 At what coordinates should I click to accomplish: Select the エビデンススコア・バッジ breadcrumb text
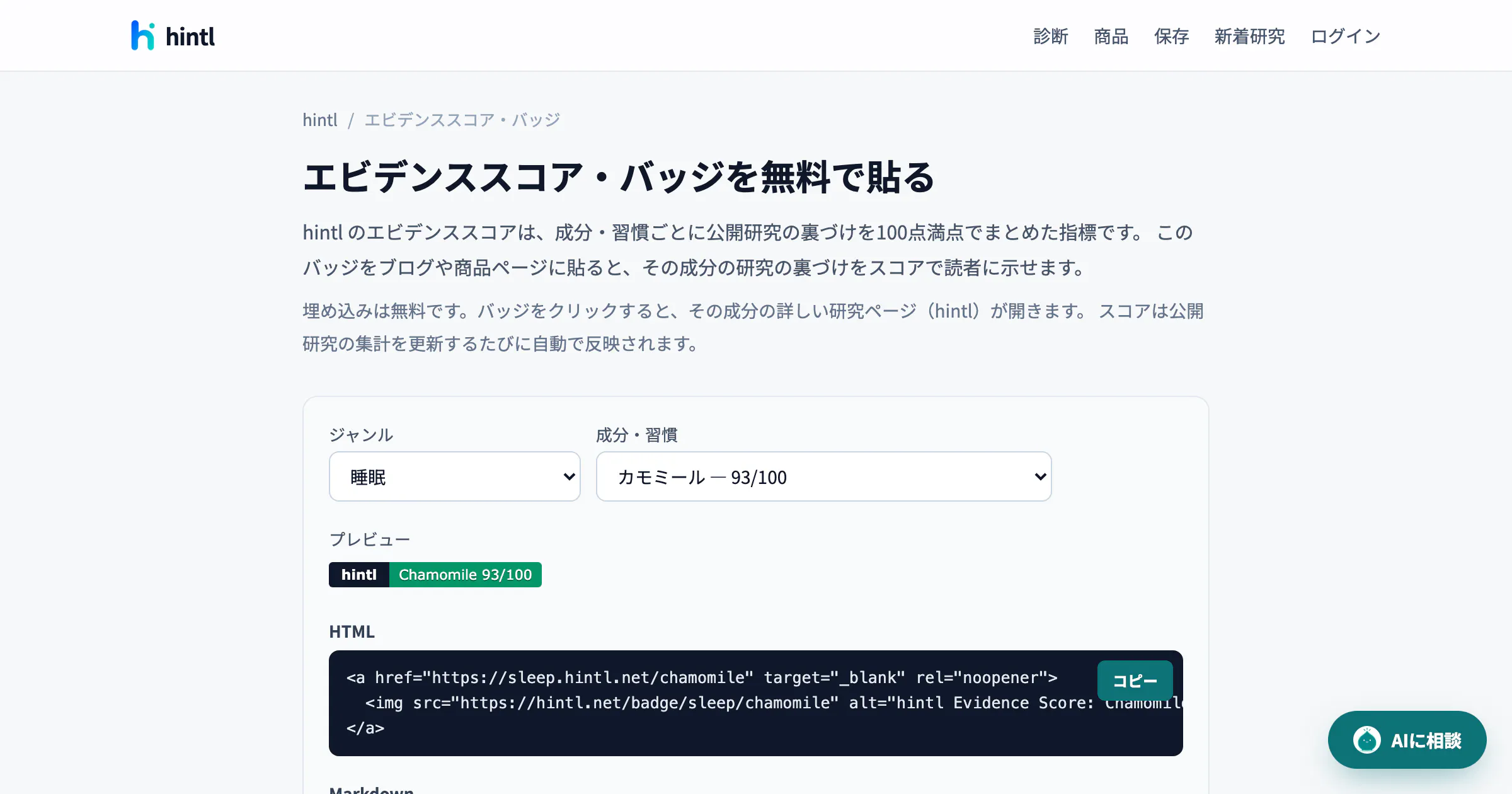[462, 120]
